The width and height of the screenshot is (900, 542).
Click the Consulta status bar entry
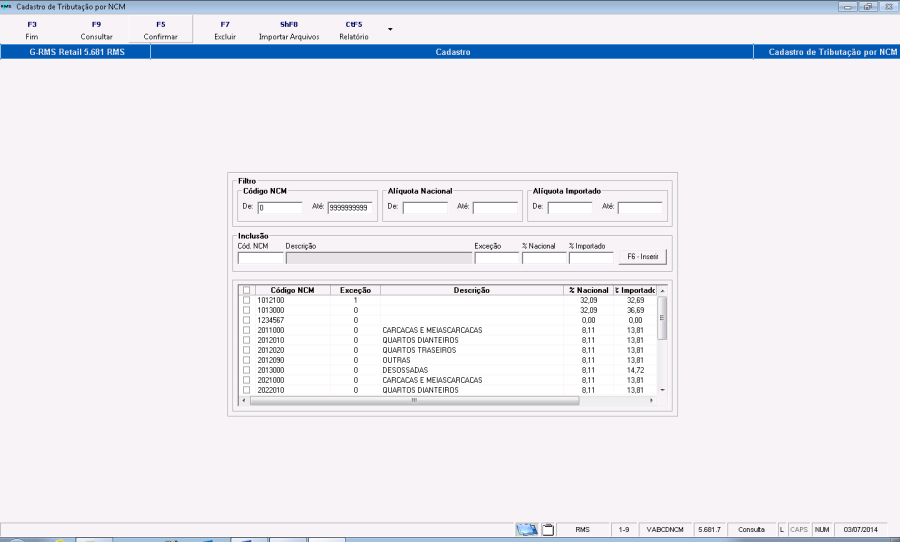751,529
